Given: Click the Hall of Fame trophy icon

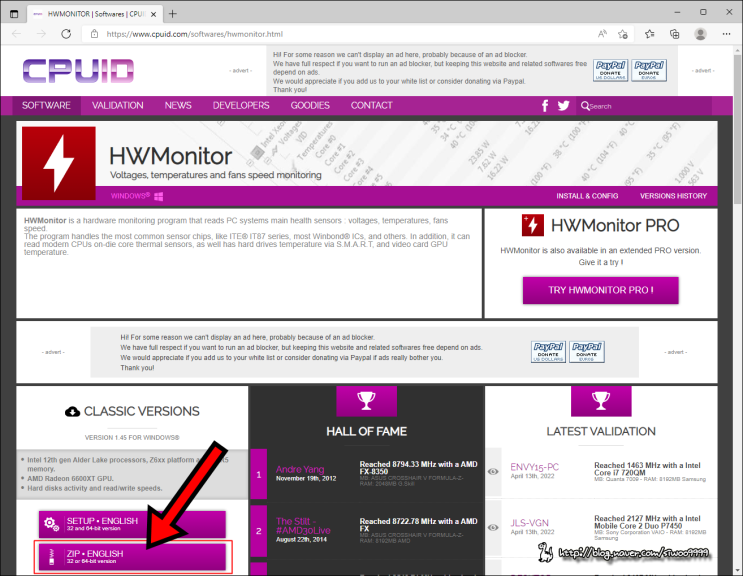Looking at the screenshot, I should pos(366,401).
